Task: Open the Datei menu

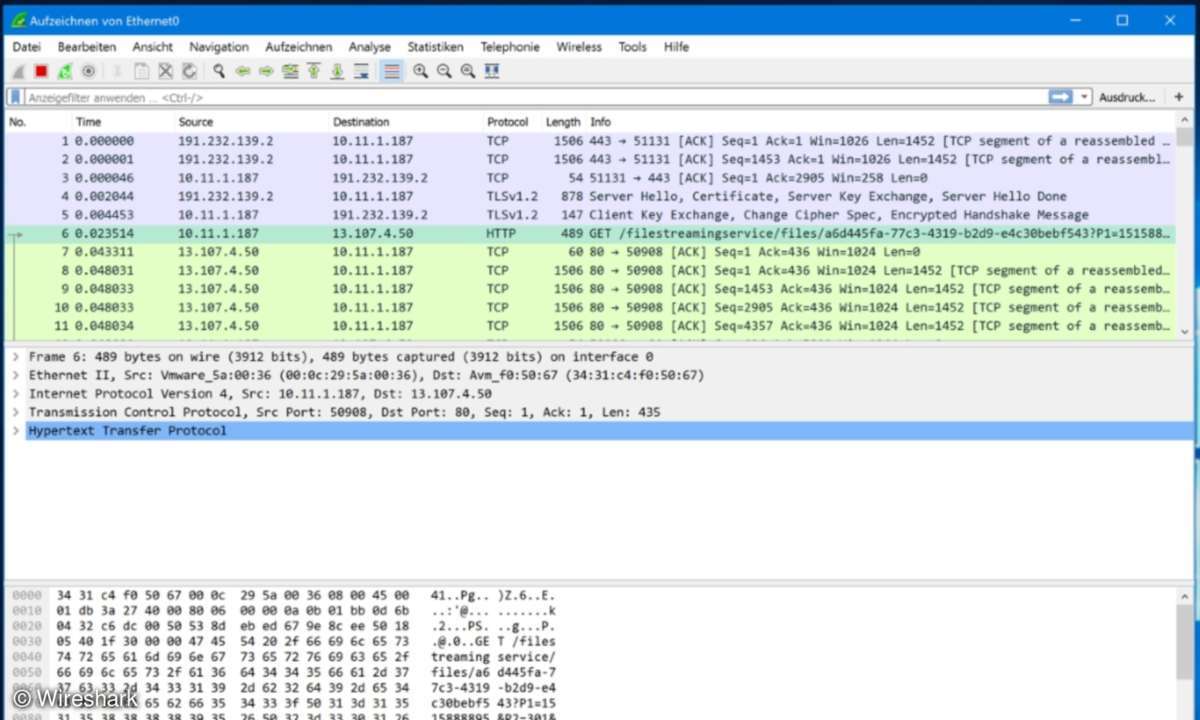Action: (27, 47)
